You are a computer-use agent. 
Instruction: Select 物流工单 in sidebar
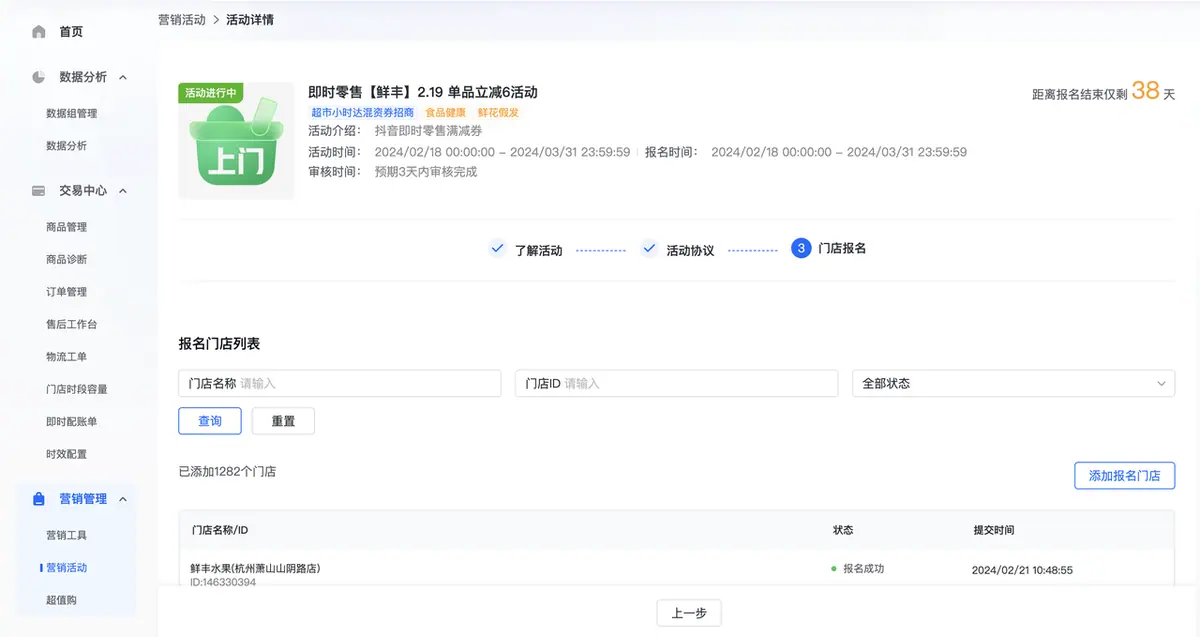coord(66,357)
